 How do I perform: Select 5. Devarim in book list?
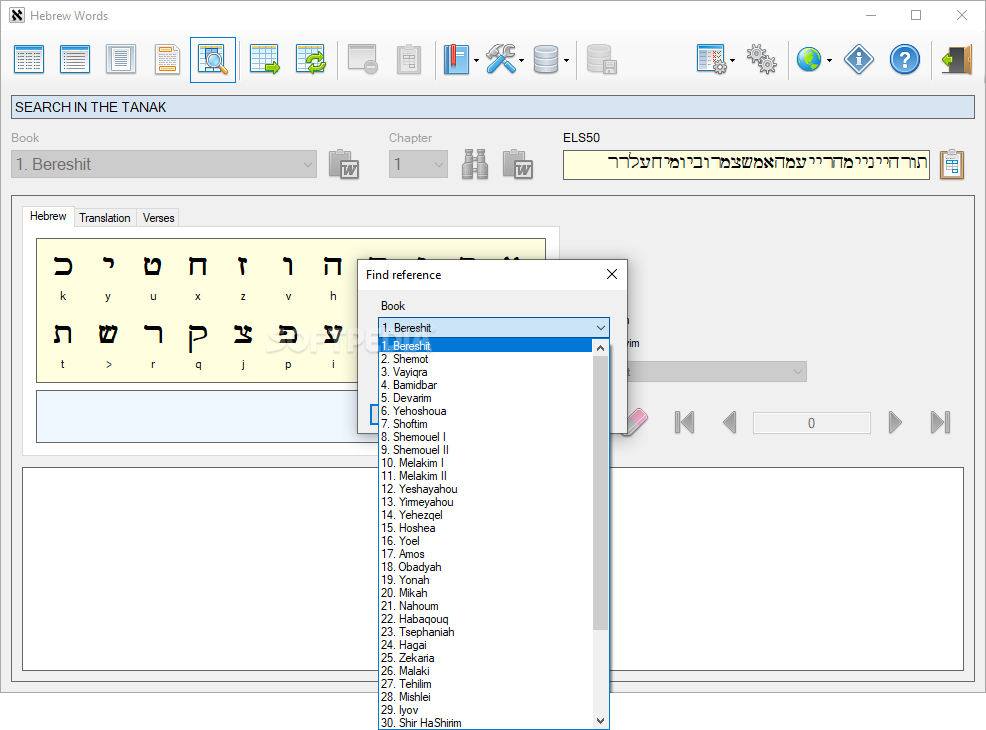click(485, 398)
